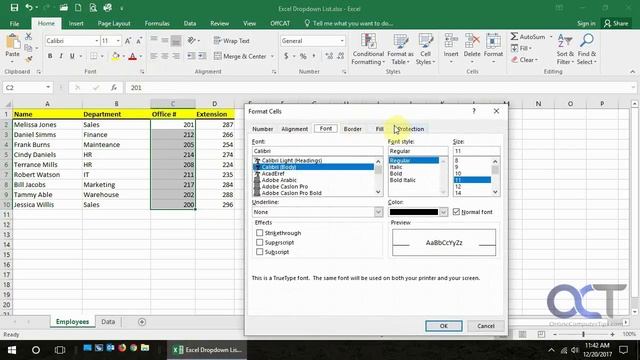Image resolution: width=640 pixels, height=360 pixels.
Task: Open Find & Select menu
Action: [587, 49]
